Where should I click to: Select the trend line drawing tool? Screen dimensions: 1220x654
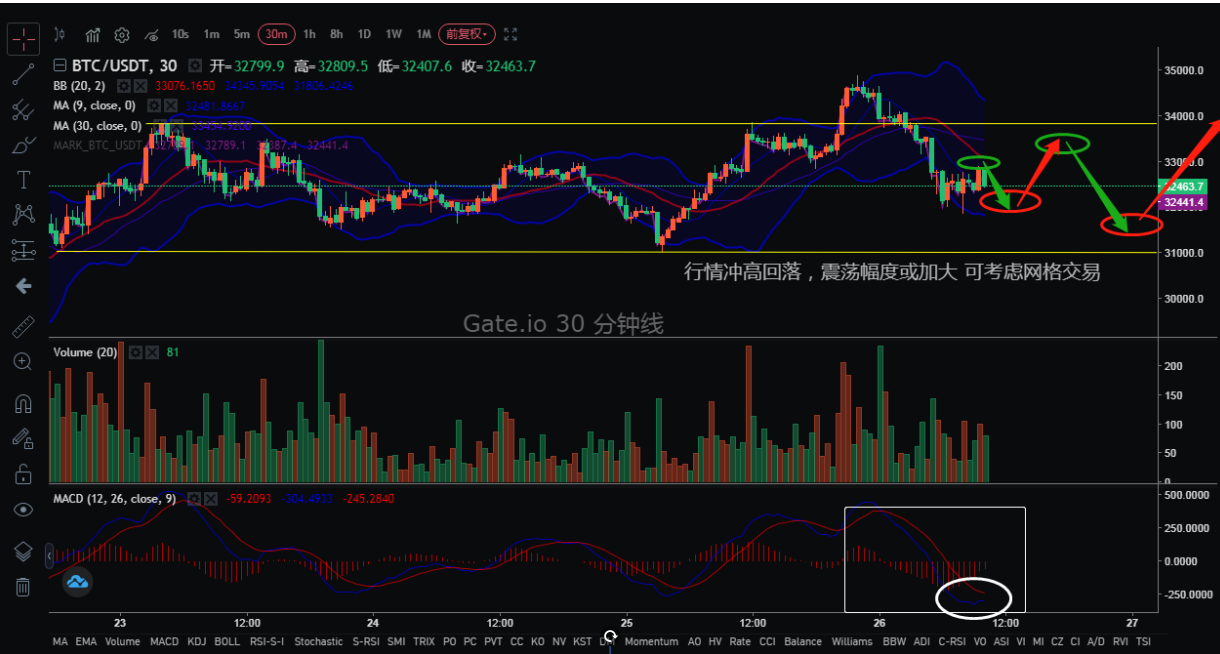pos(23,75)
